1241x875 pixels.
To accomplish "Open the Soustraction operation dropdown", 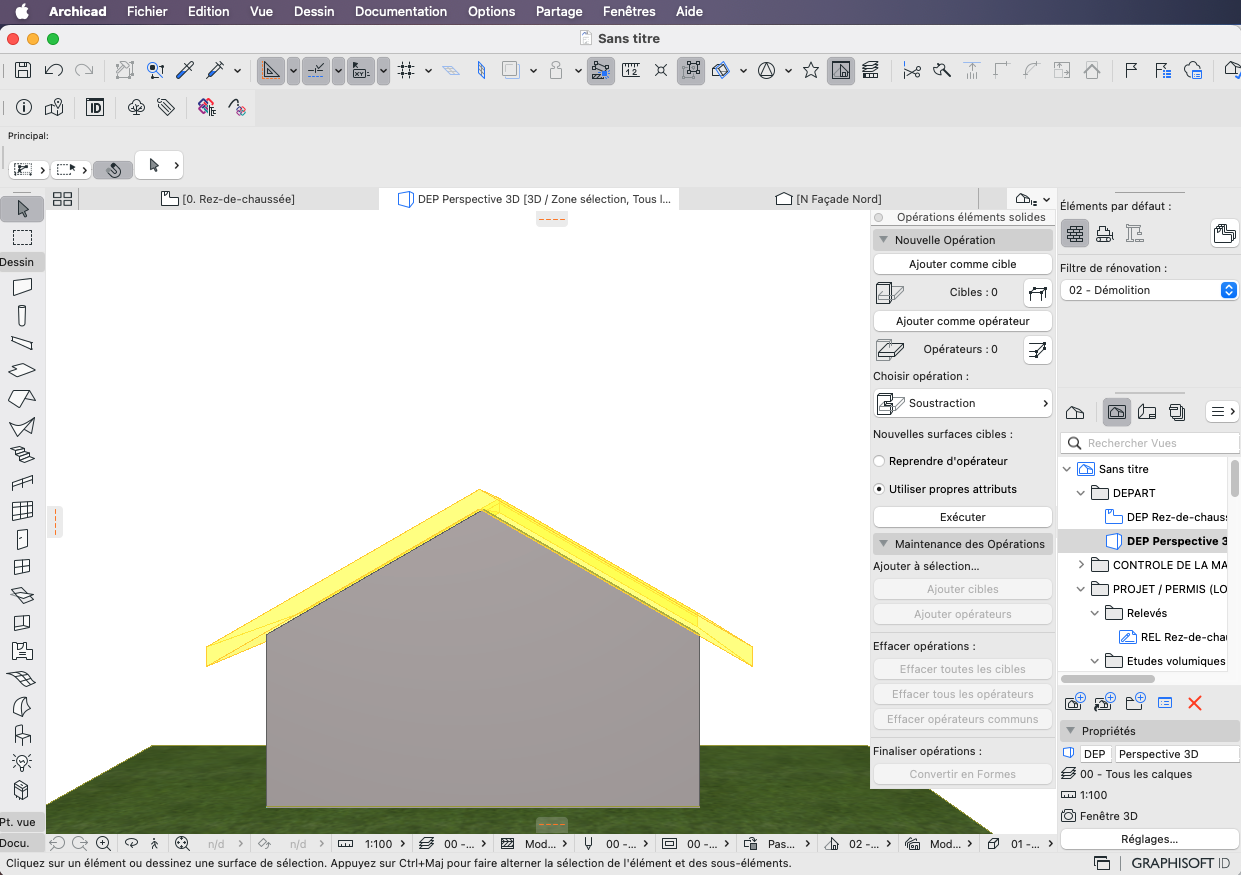I will tap(963, 403).
